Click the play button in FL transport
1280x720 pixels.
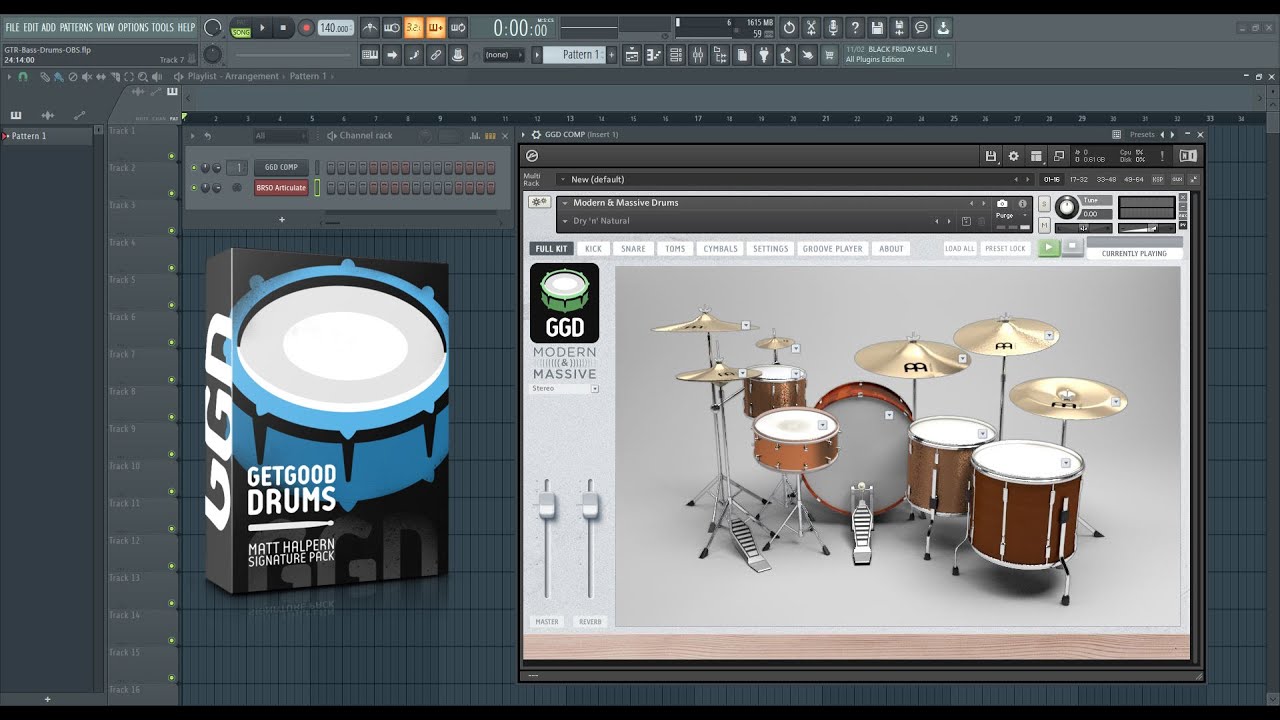point(262,28)
